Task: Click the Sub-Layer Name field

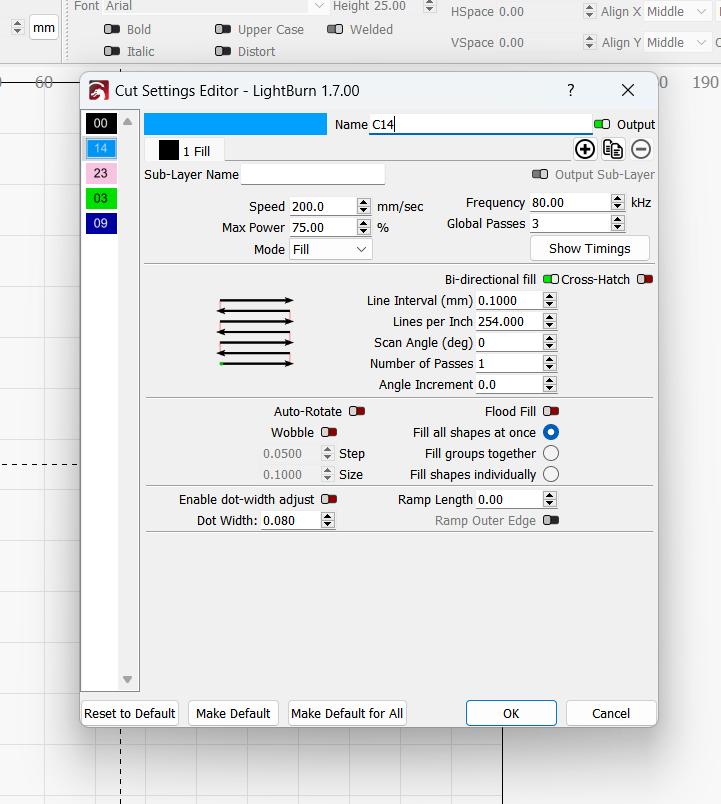Action: (x=313, y=174)
